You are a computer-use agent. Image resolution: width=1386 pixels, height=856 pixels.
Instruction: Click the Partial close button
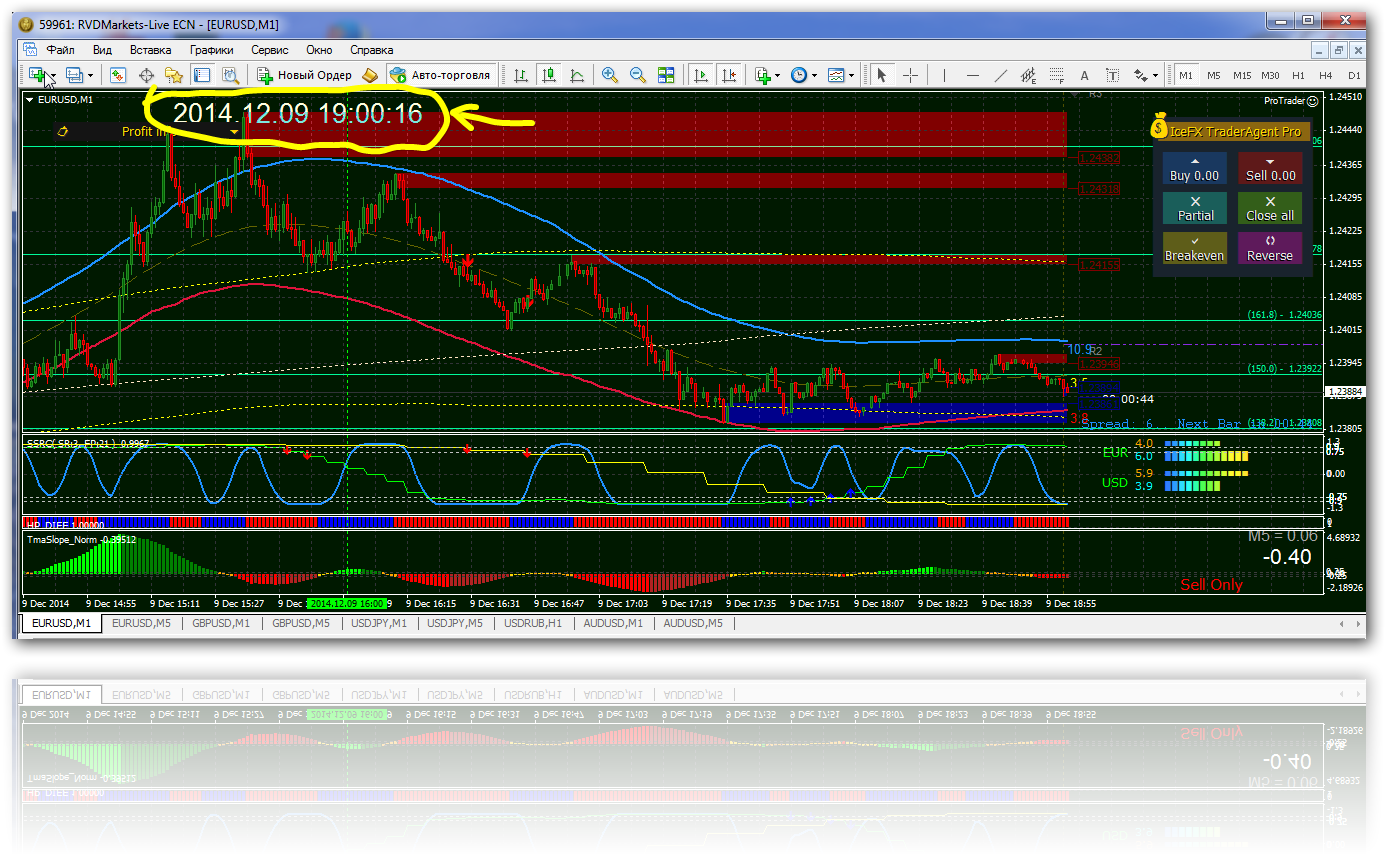click(1195, 208)
